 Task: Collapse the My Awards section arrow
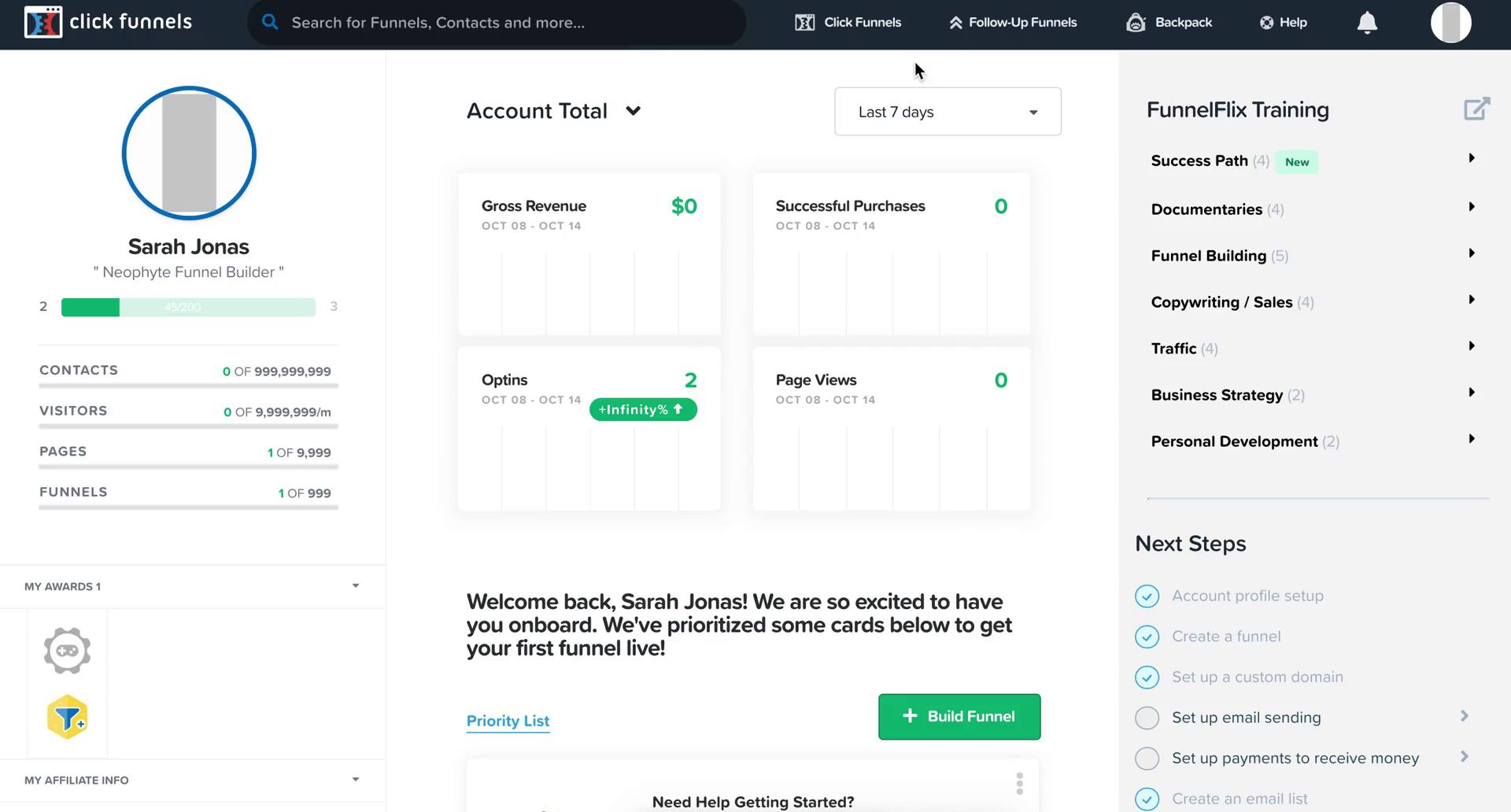click(x=356, y=586)
